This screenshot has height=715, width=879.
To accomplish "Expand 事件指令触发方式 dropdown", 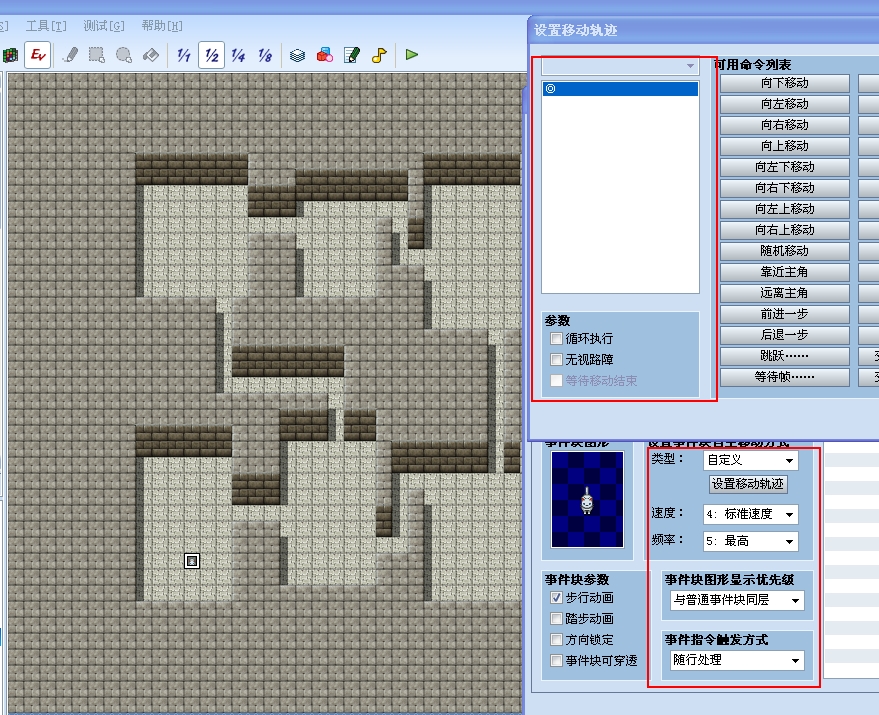I will coord(737,660).
